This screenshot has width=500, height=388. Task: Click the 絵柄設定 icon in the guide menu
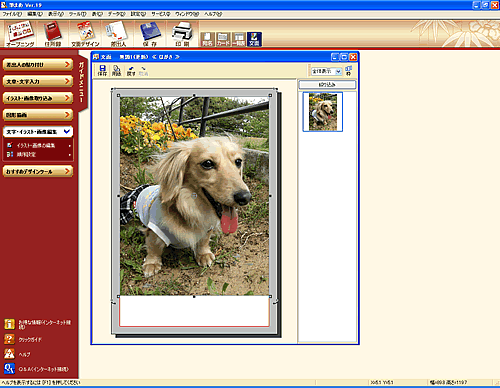point(10,154)
